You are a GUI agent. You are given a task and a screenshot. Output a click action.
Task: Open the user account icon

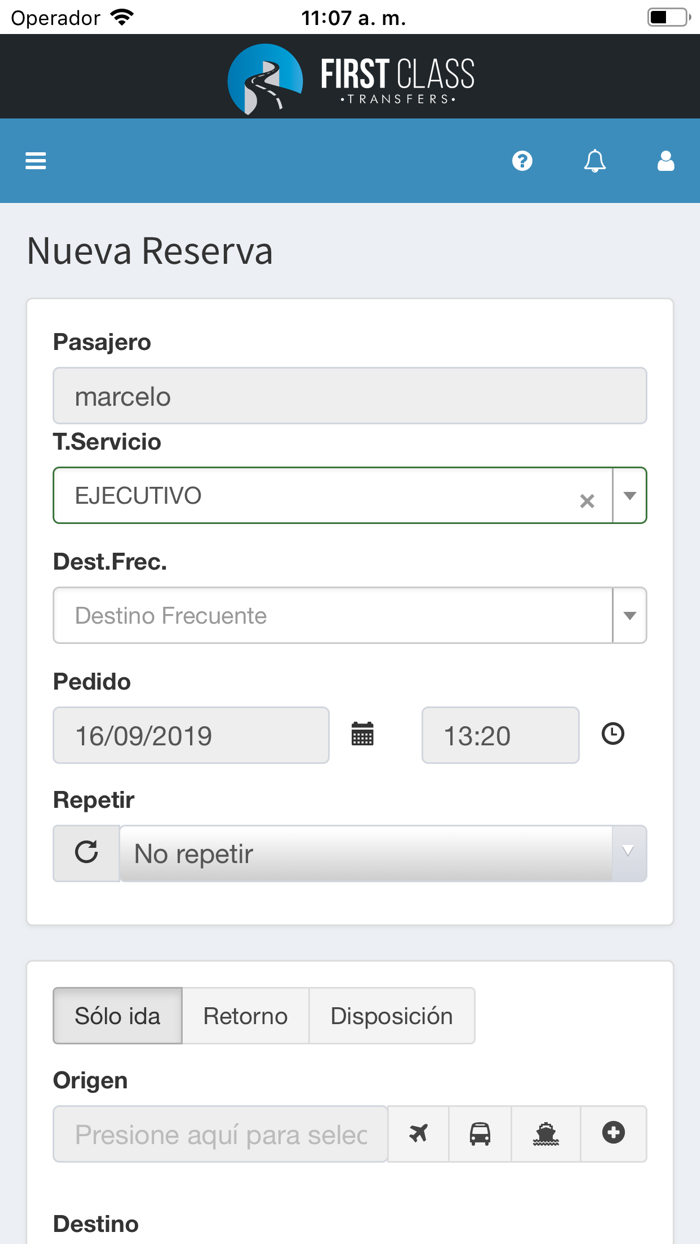[666, 160]
